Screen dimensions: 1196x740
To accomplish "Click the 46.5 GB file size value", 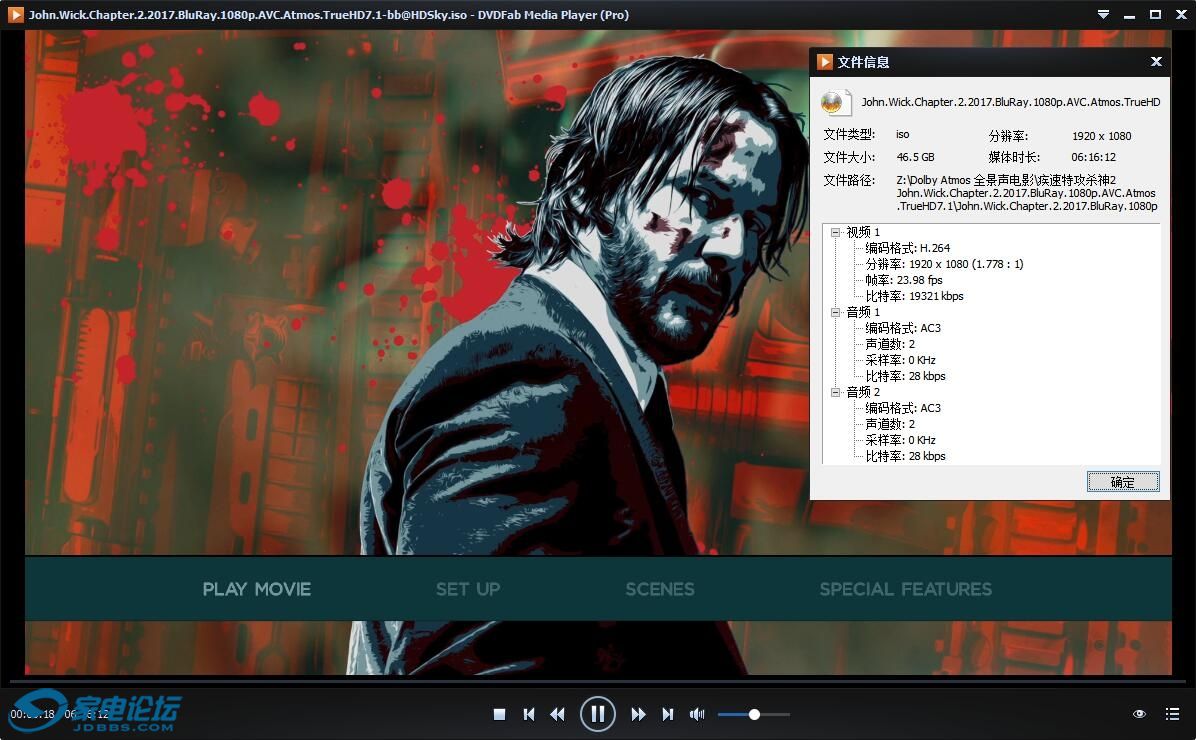I will click(915, 157).
